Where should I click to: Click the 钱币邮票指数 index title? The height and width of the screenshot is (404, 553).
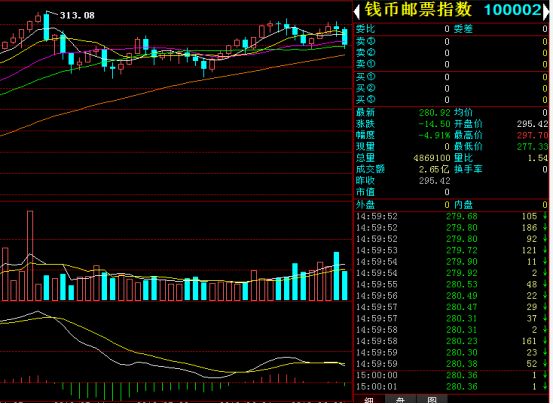point(418,10)
